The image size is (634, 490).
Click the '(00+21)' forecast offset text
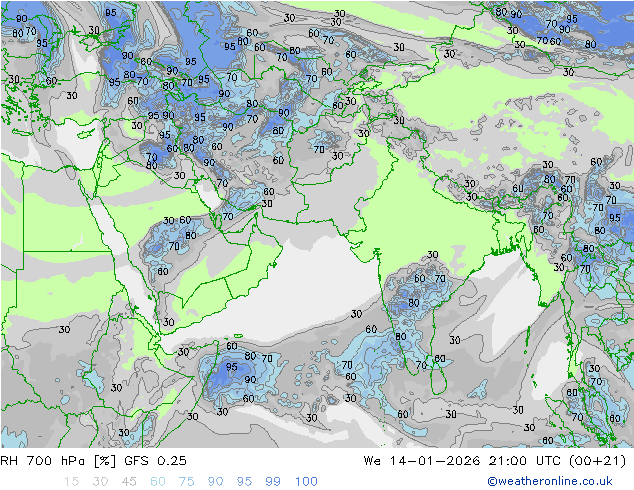click(x=598, y=460)
